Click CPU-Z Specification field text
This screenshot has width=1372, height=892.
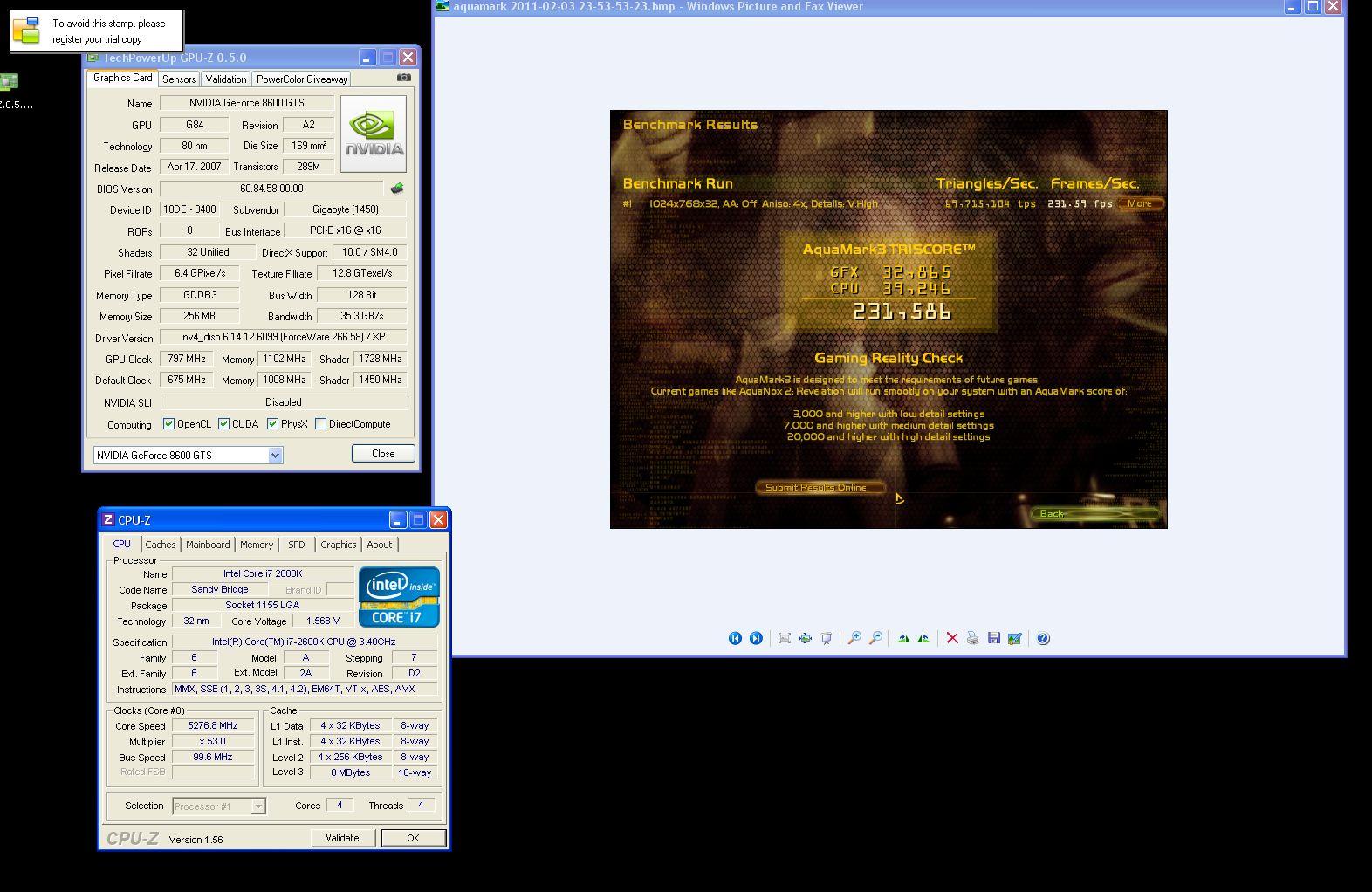pos(303,642)
